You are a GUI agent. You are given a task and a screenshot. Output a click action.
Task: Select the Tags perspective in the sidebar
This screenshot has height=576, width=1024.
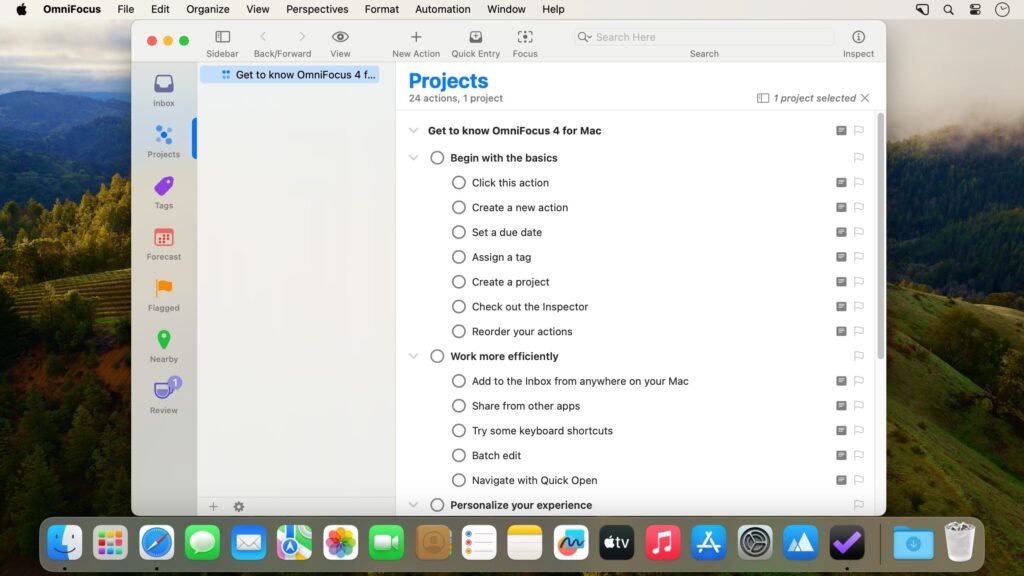[x=163, y=191]
